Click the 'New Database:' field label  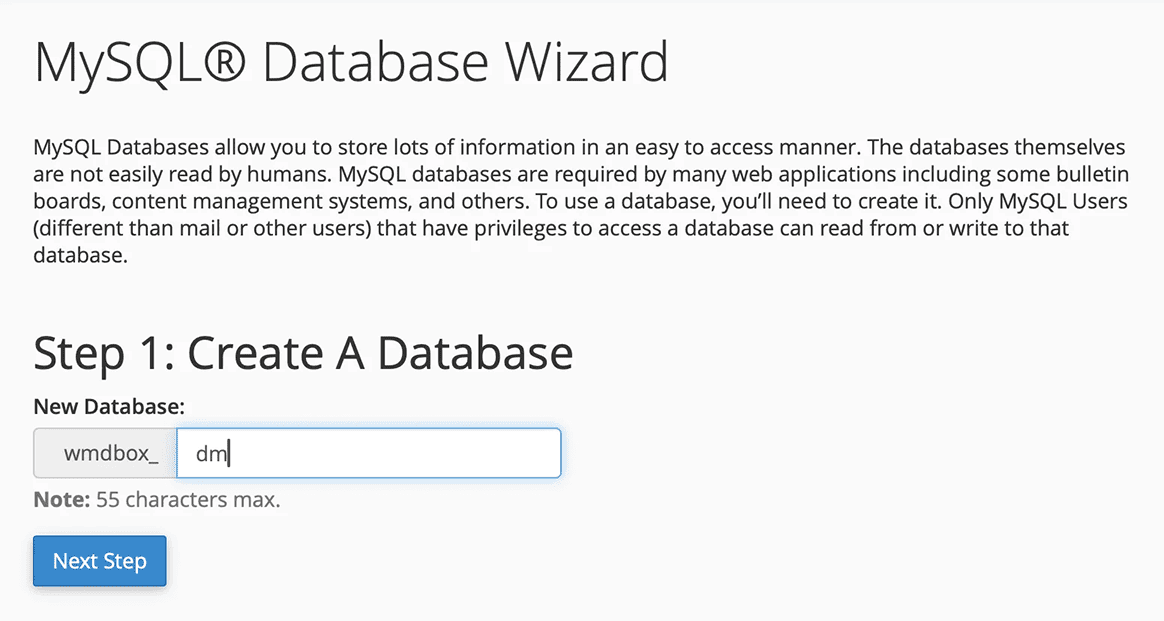[x=109, y=407]
